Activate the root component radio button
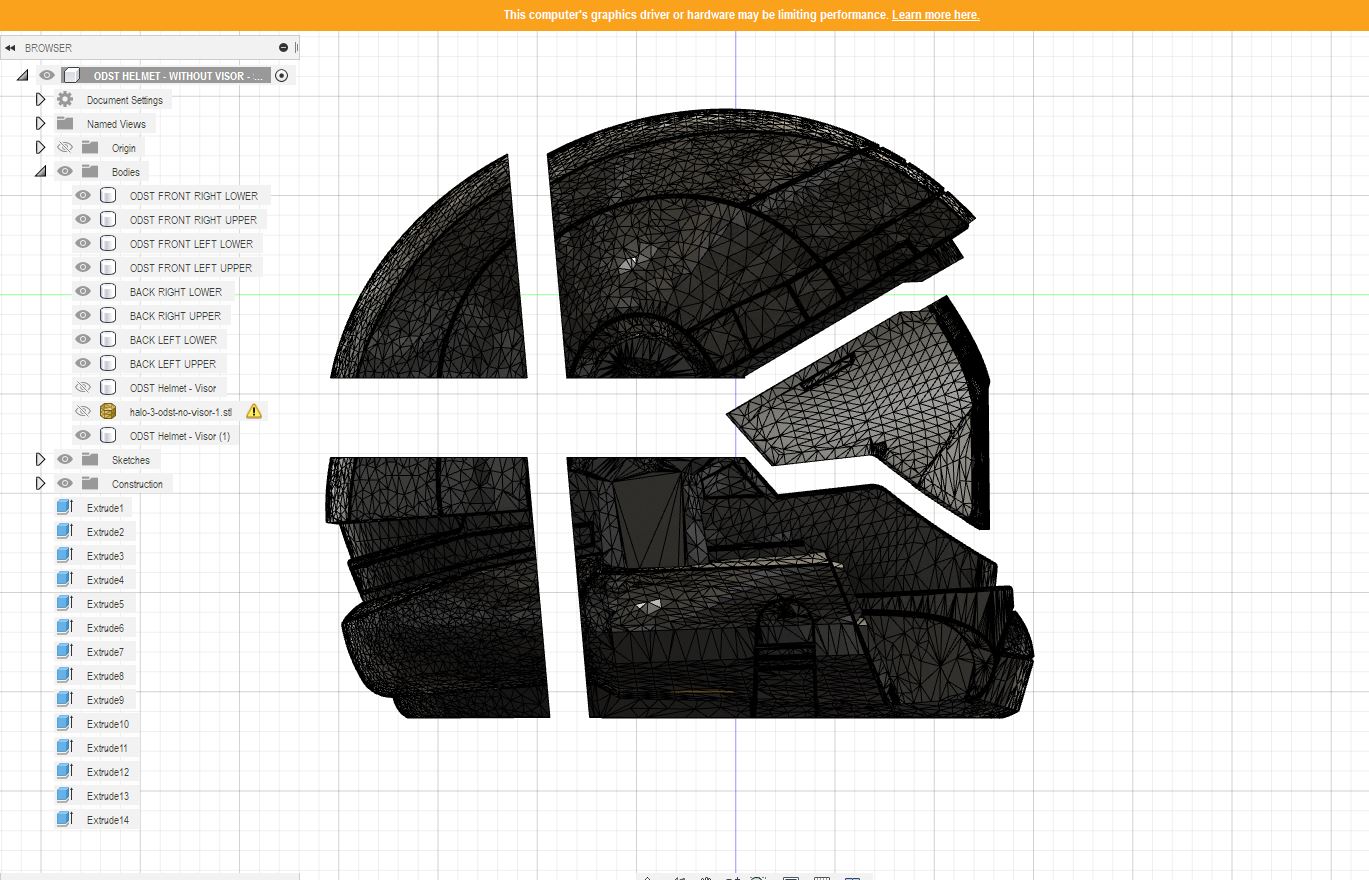The width and height of the screenshot is (1369, 880). tap(282, 75)
